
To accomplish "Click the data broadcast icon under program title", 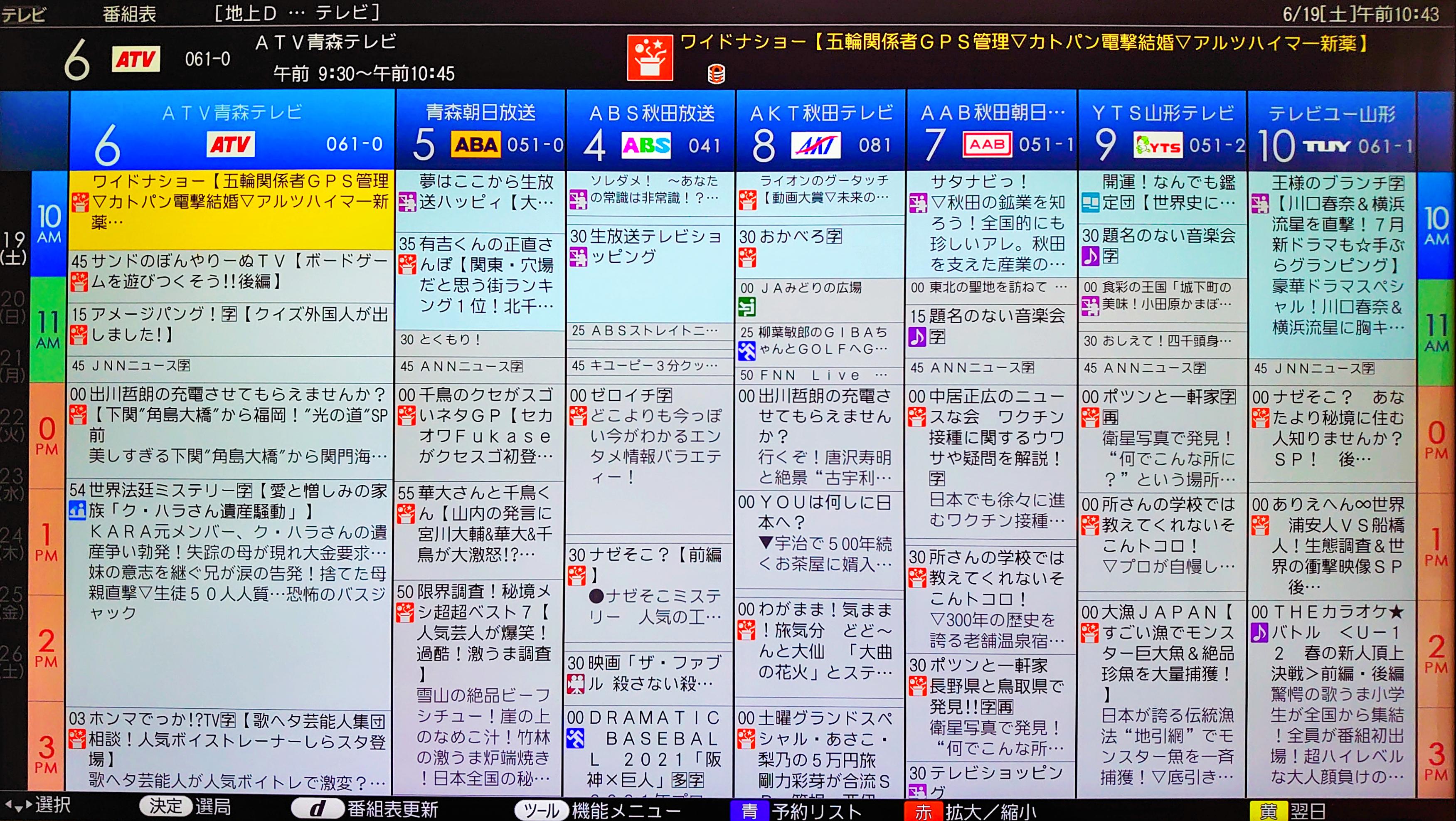I will [x=716, y=74].
